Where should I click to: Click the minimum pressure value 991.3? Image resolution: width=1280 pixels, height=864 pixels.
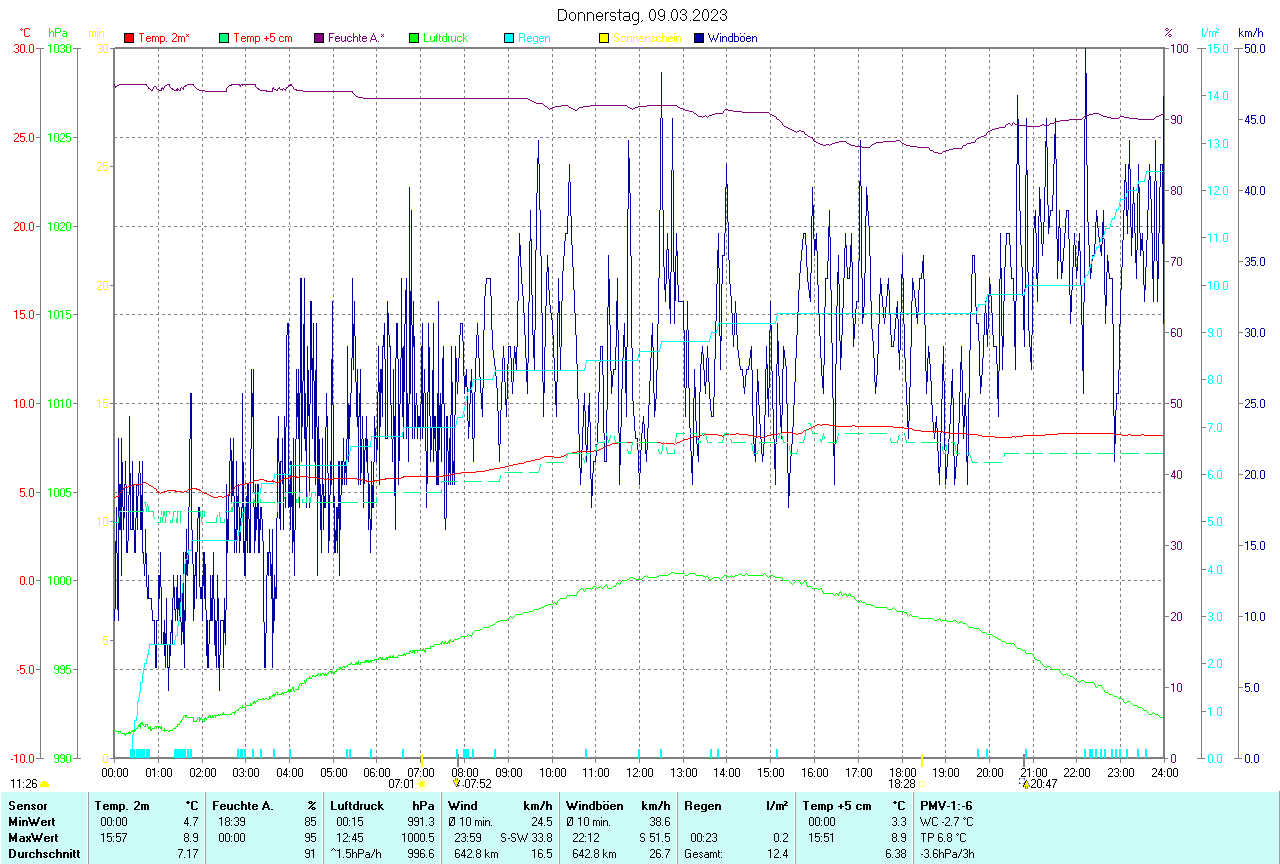tap(420, 821)
